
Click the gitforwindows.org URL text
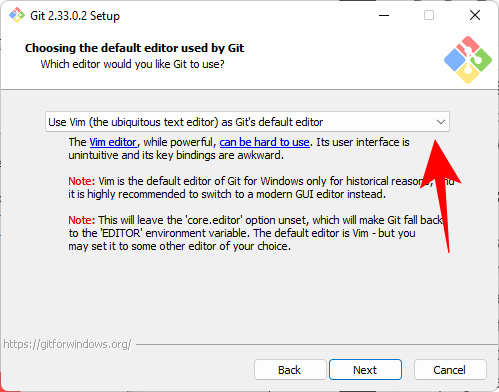tap(67, 344)
